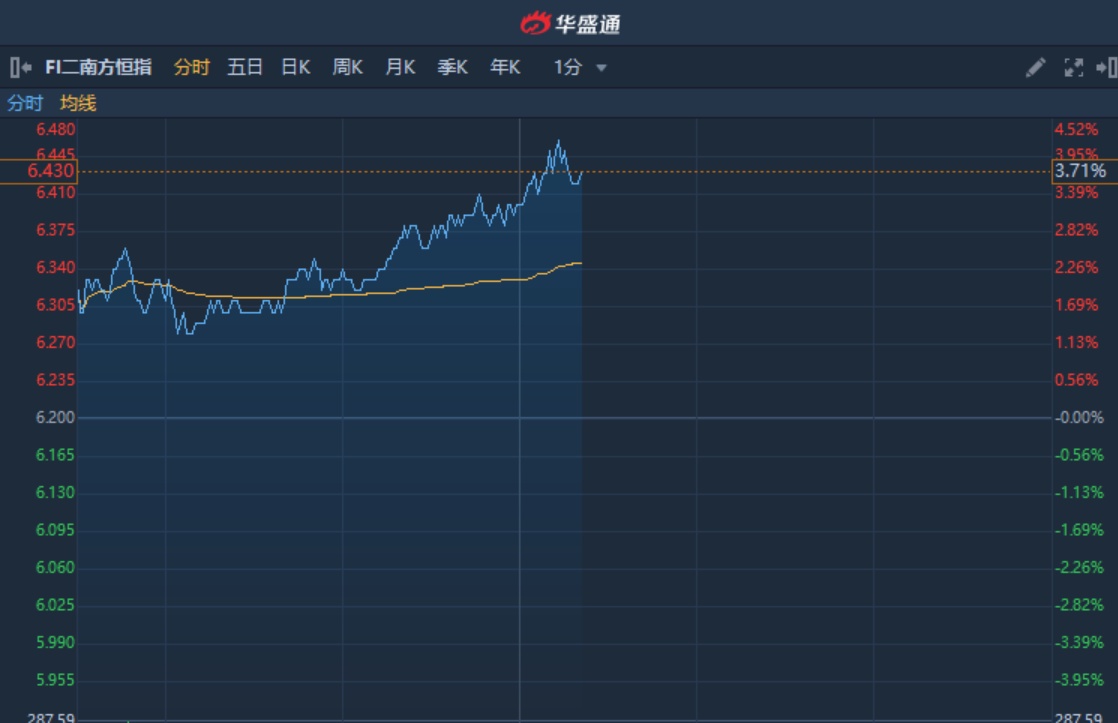Image resolution: width=1118 pixels, height=723 pixels.
Task: Select the pencil drawing tool
Action: pyautogui.click(x=1035, y=67)
